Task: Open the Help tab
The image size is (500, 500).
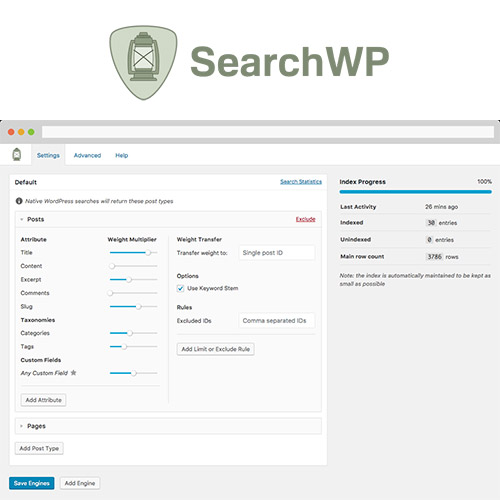Action: 122,155
